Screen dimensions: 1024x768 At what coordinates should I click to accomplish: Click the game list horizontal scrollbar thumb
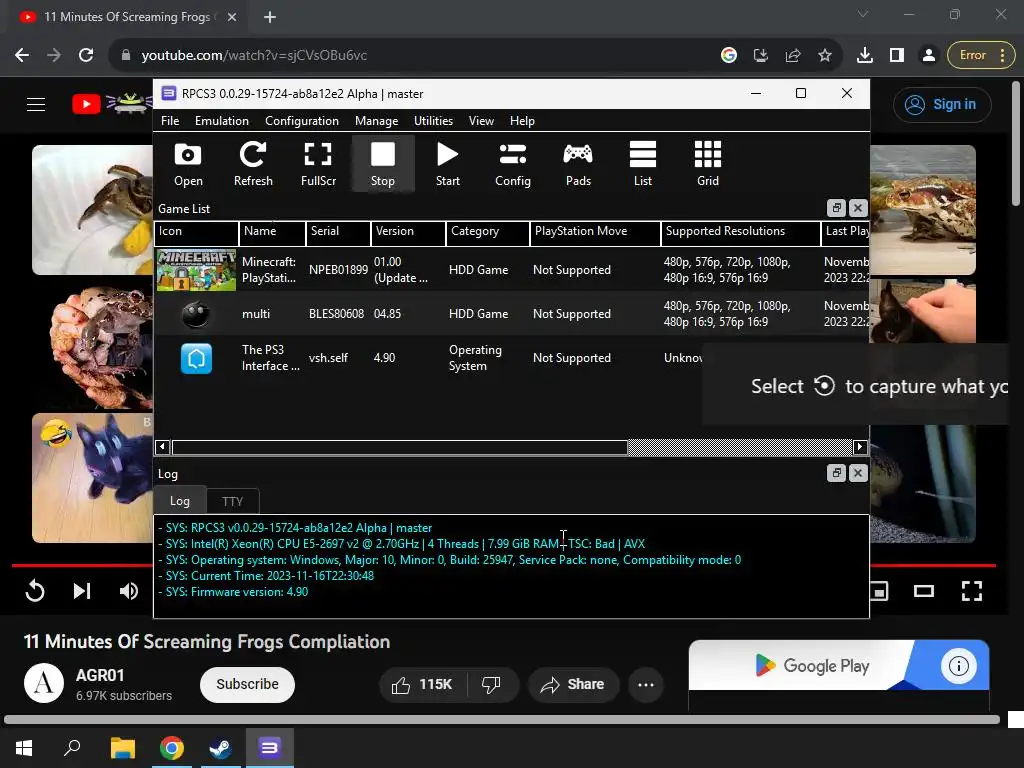pyautogui.click(x=400, y=447)
